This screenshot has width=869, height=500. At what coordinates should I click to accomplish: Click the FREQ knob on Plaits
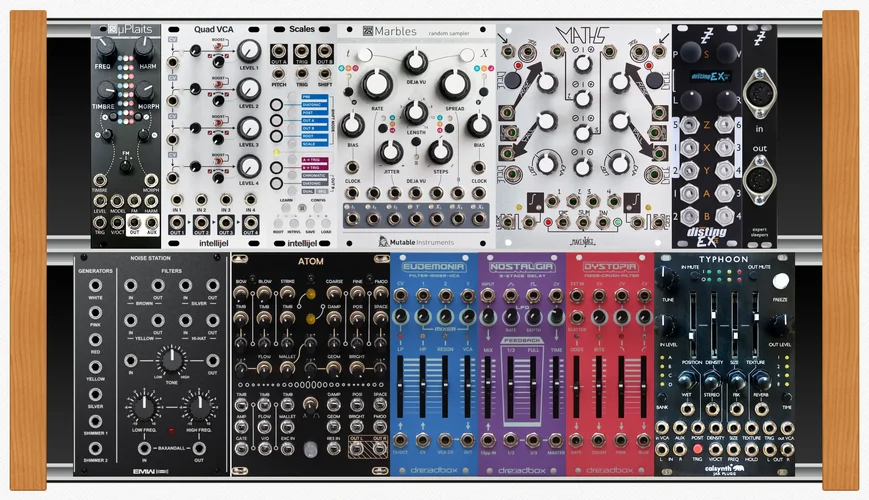(x=104, y=50)
